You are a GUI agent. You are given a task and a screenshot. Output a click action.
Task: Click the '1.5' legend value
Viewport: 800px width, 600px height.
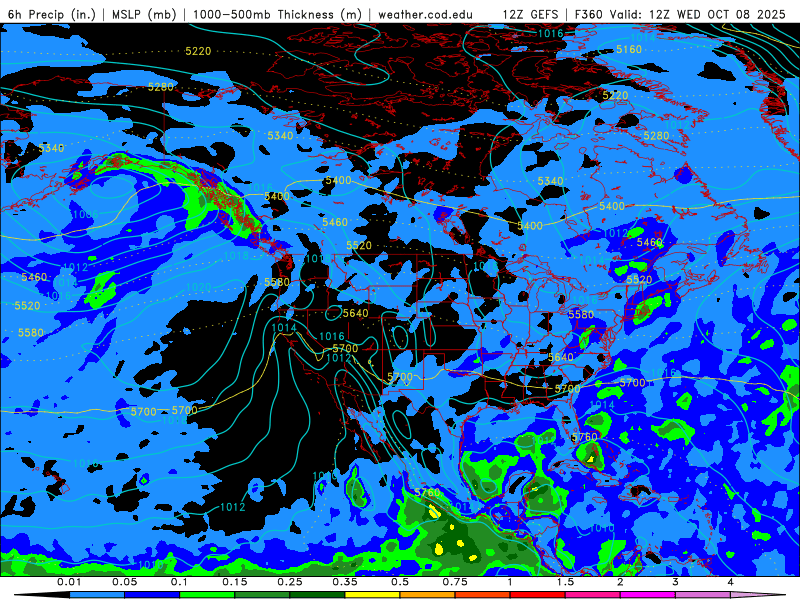click(x=565, y=582)
